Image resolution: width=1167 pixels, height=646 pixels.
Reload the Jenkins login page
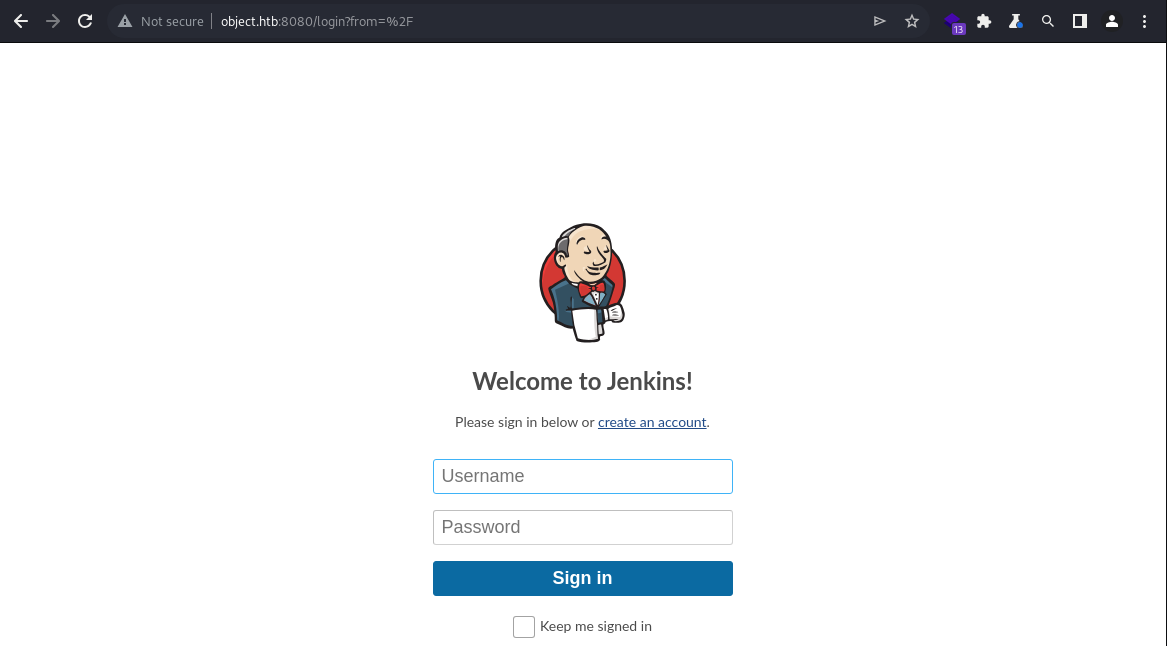coord(85,21)
